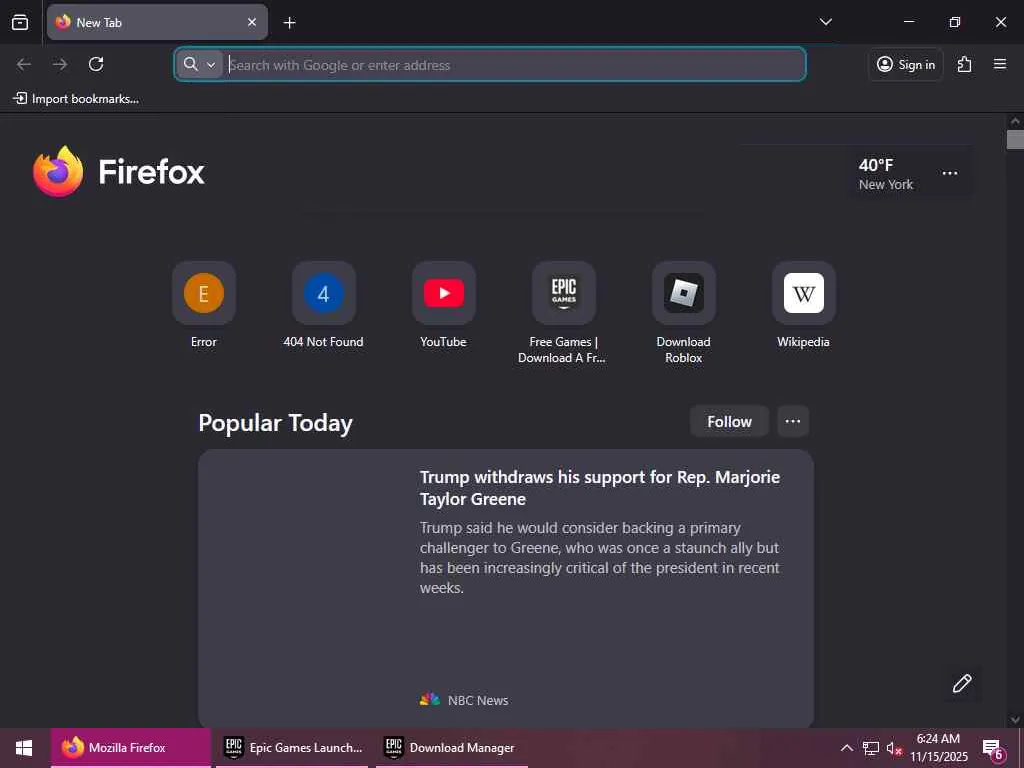
Task: Open weather widget options menu
Action: (950, 173)
